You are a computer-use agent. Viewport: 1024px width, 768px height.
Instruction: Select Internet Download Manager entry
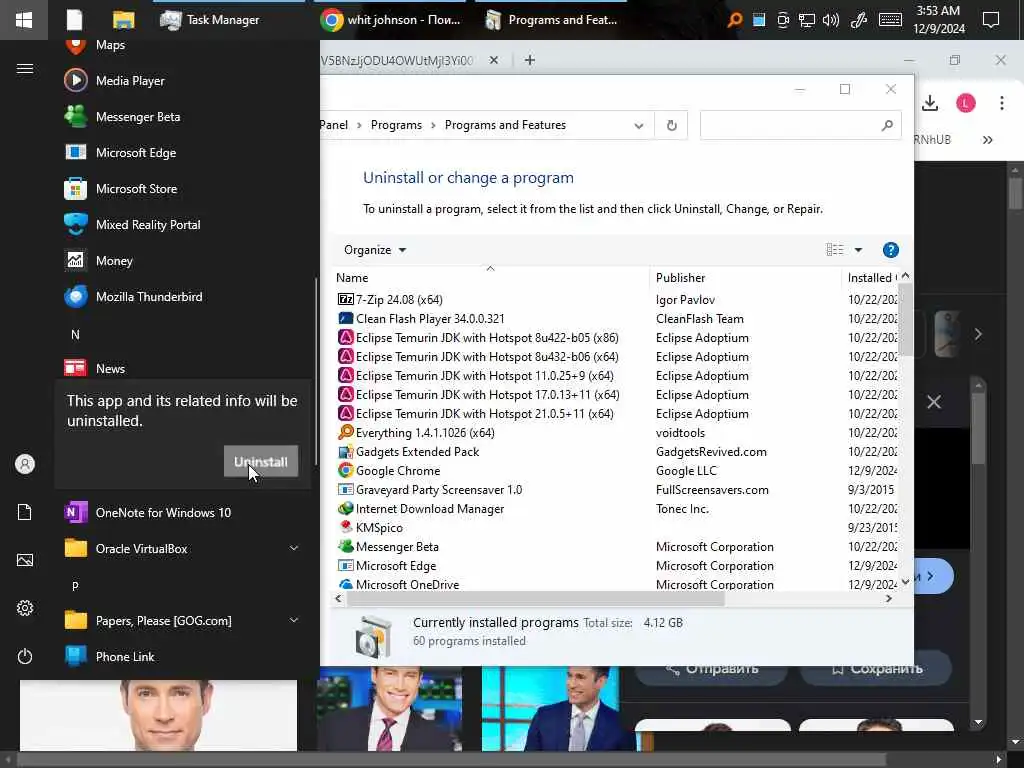(x=430, y=509)
